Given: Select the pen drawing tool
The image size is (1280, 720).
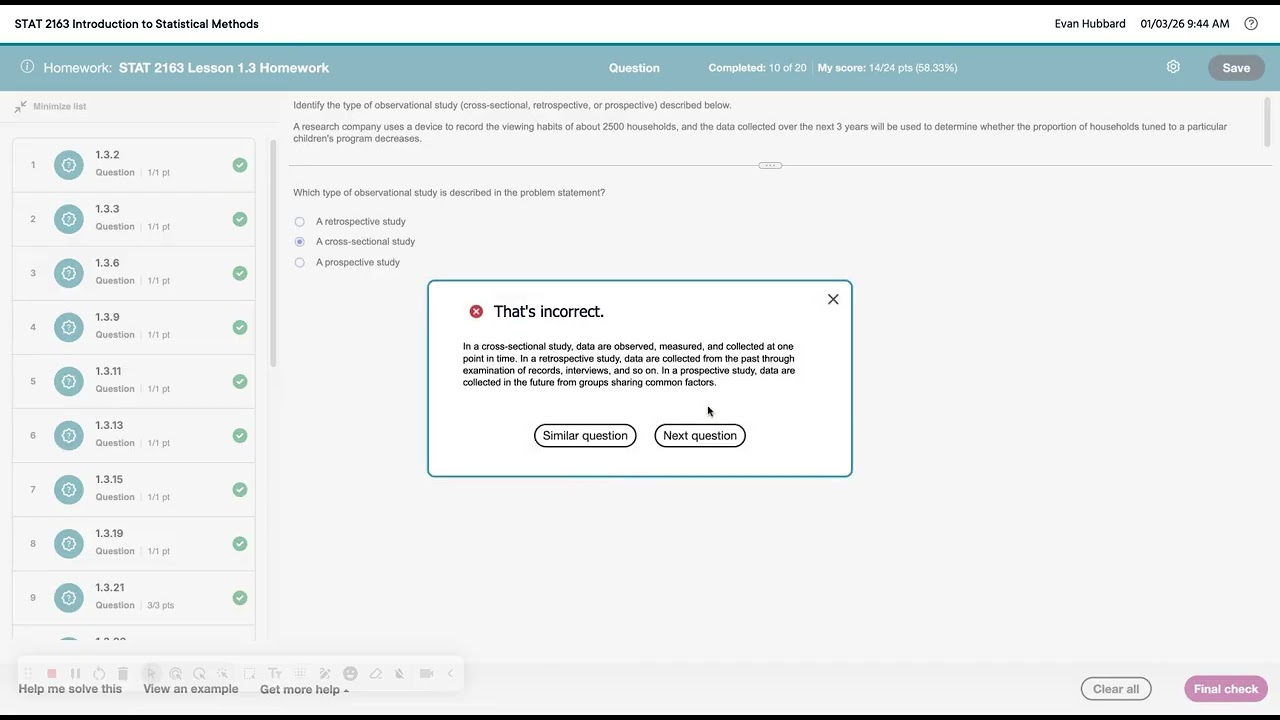Looking at the screenshot, I should (325, 674).
